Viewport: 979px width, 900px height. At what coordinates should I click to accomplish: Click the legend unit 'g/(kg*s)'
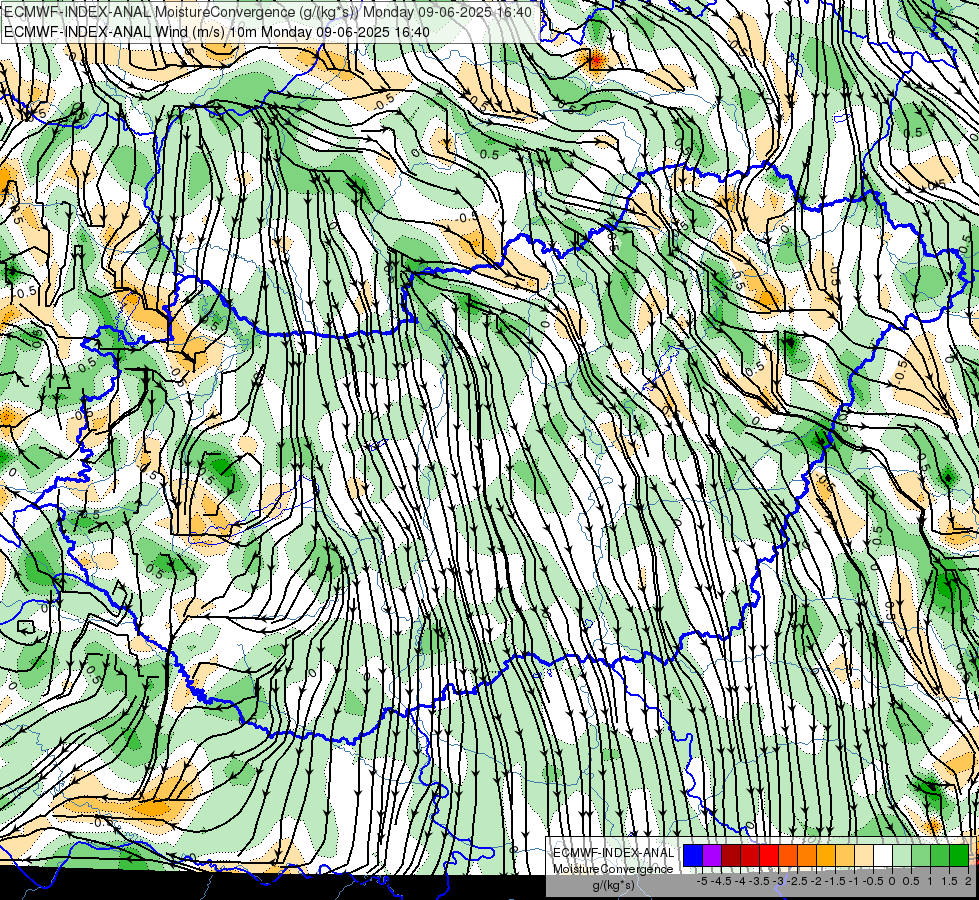pos(614,886)
